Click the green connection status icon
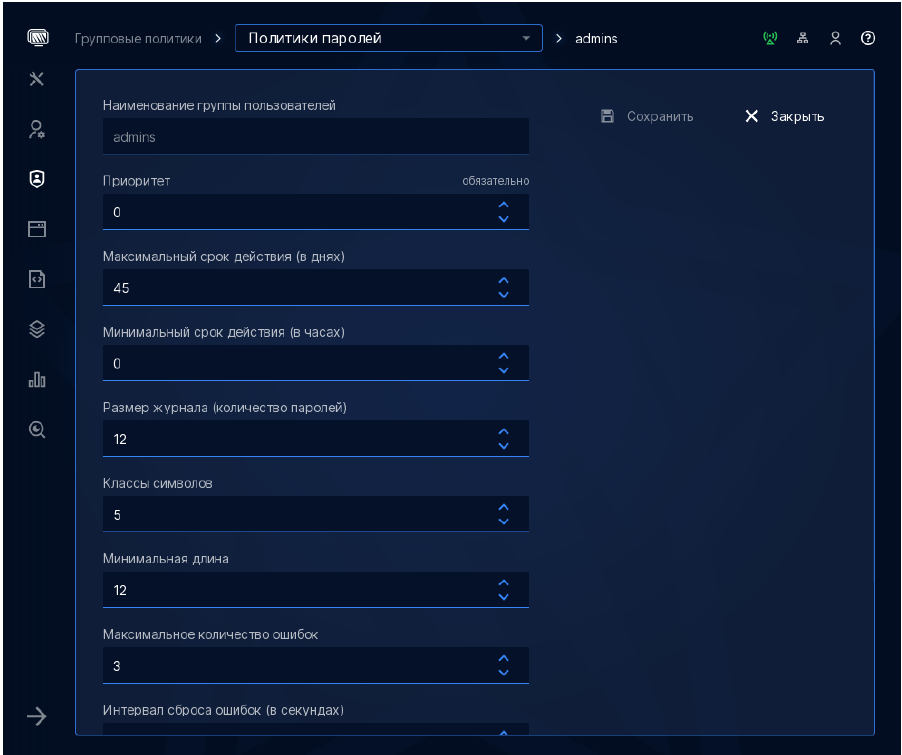Viewport: 902px width, 755px height. click(770, 39)
